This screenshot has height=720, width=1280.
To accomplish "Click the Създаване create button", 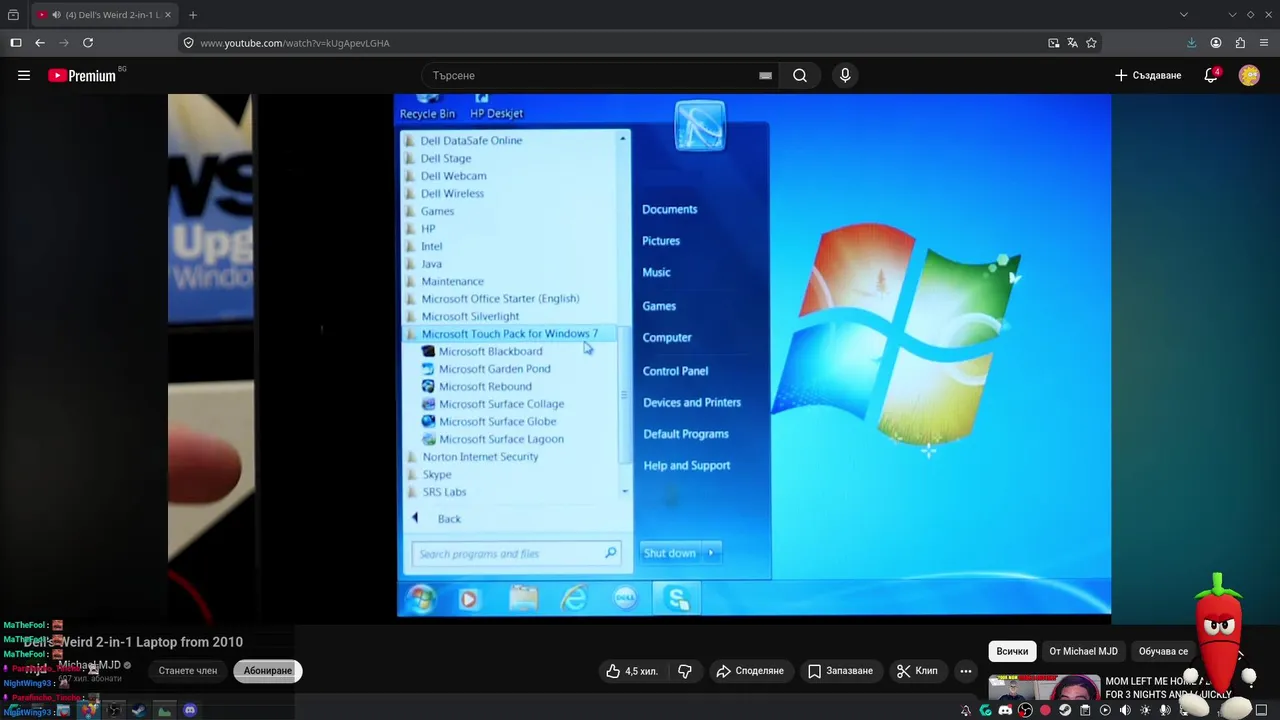I will (x=1148, y=75).
